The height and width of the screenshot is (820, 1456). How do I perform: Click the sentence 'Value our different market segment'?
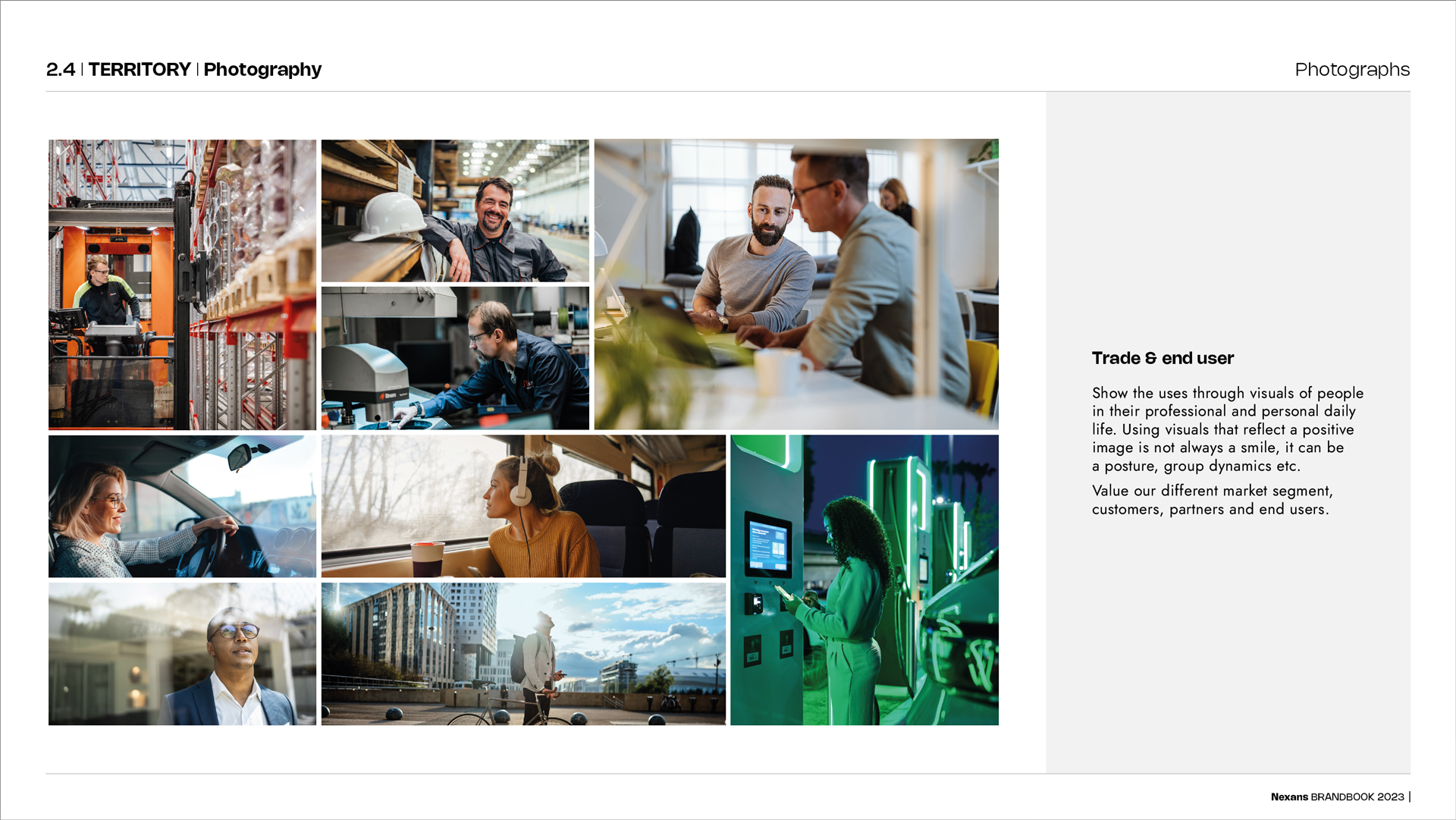pos(1213,500)
